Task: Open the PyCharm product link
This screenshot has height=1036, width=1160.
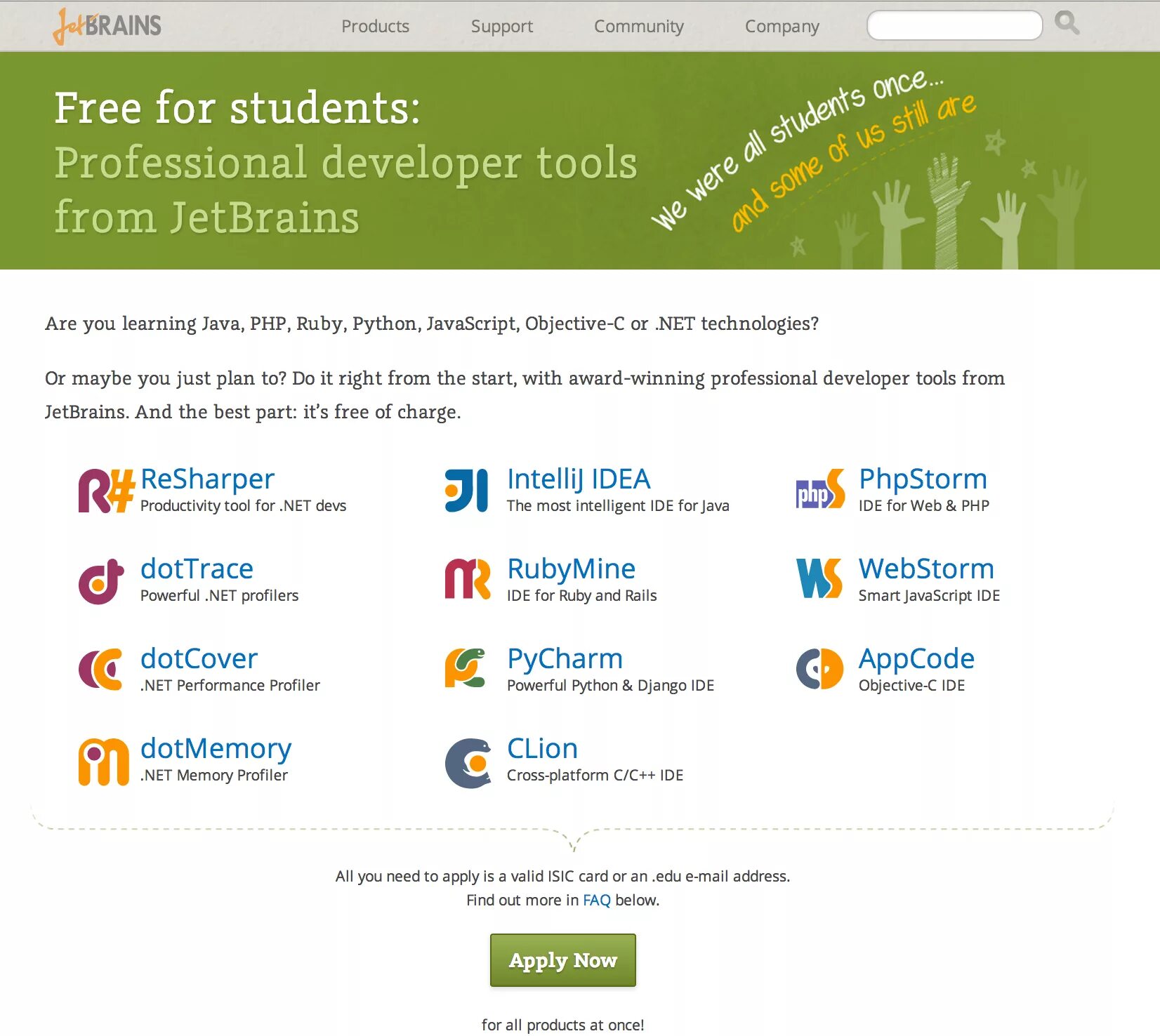Action: coord(565,658)
